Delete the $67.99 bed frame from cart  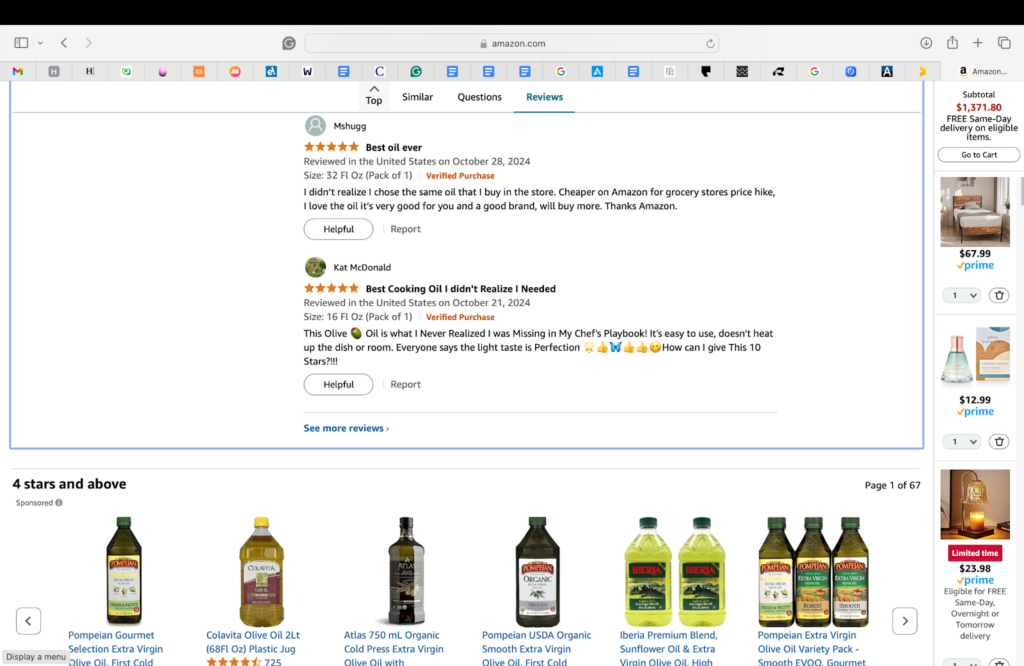[999, 295]
